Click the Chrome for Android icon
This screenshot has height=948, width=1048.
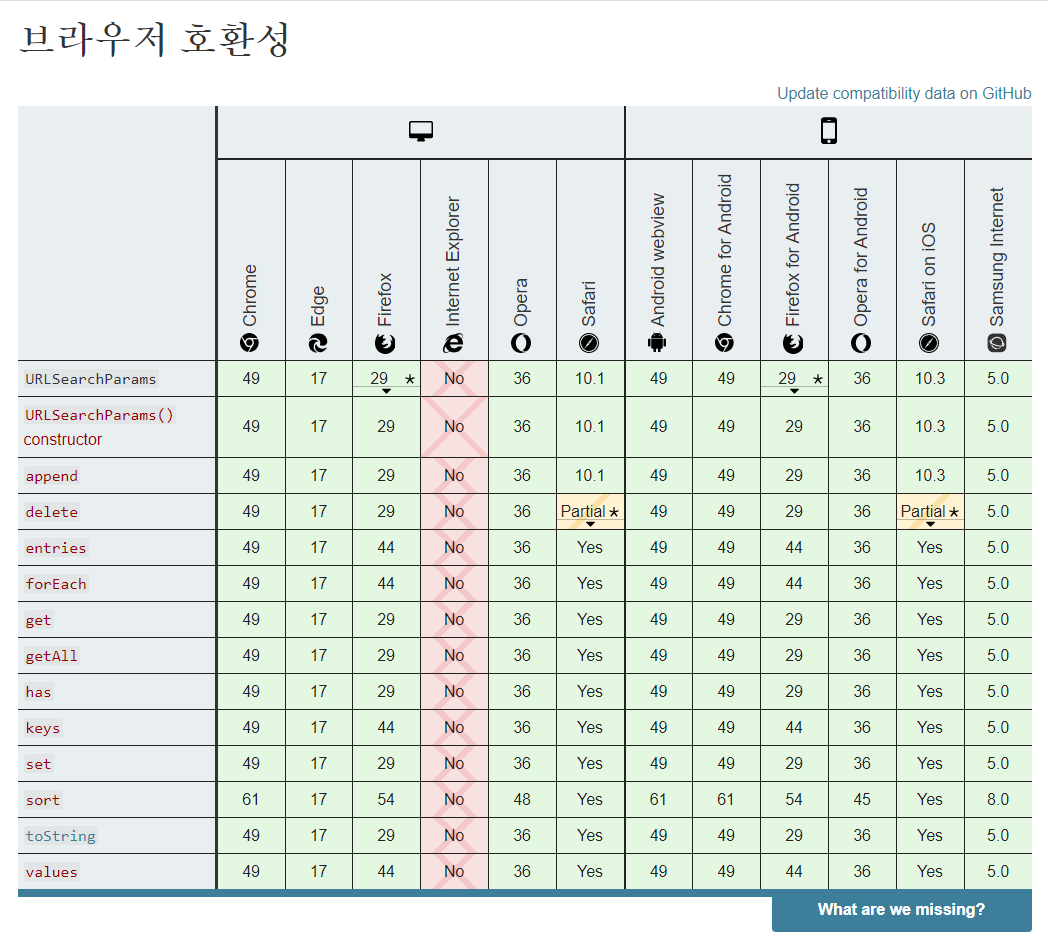pos(725,344)
